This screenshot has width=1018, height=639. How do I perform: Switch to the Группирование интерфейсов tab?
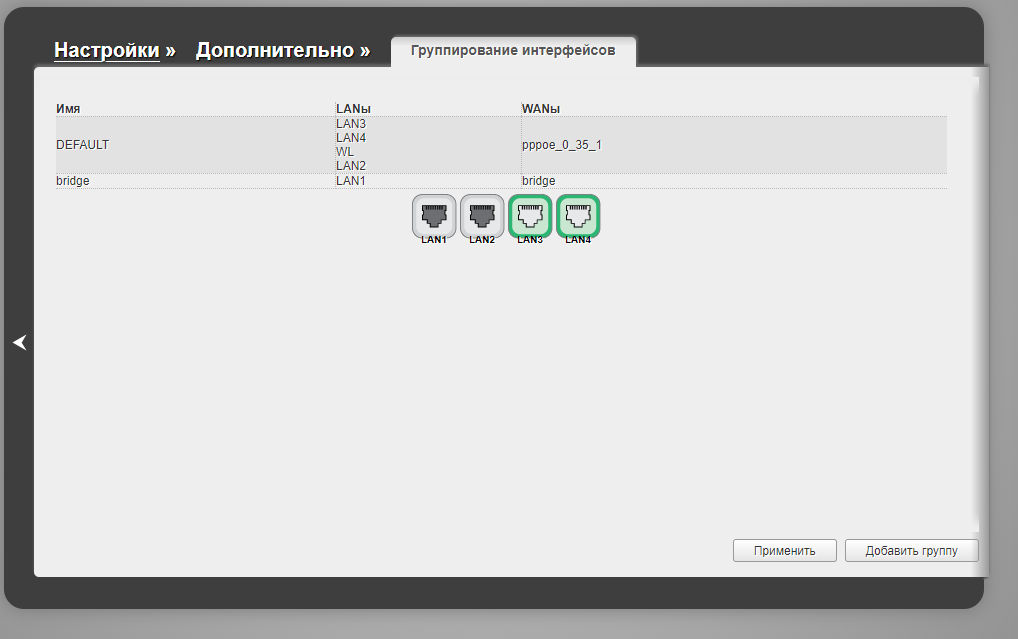tap(513, 50)
